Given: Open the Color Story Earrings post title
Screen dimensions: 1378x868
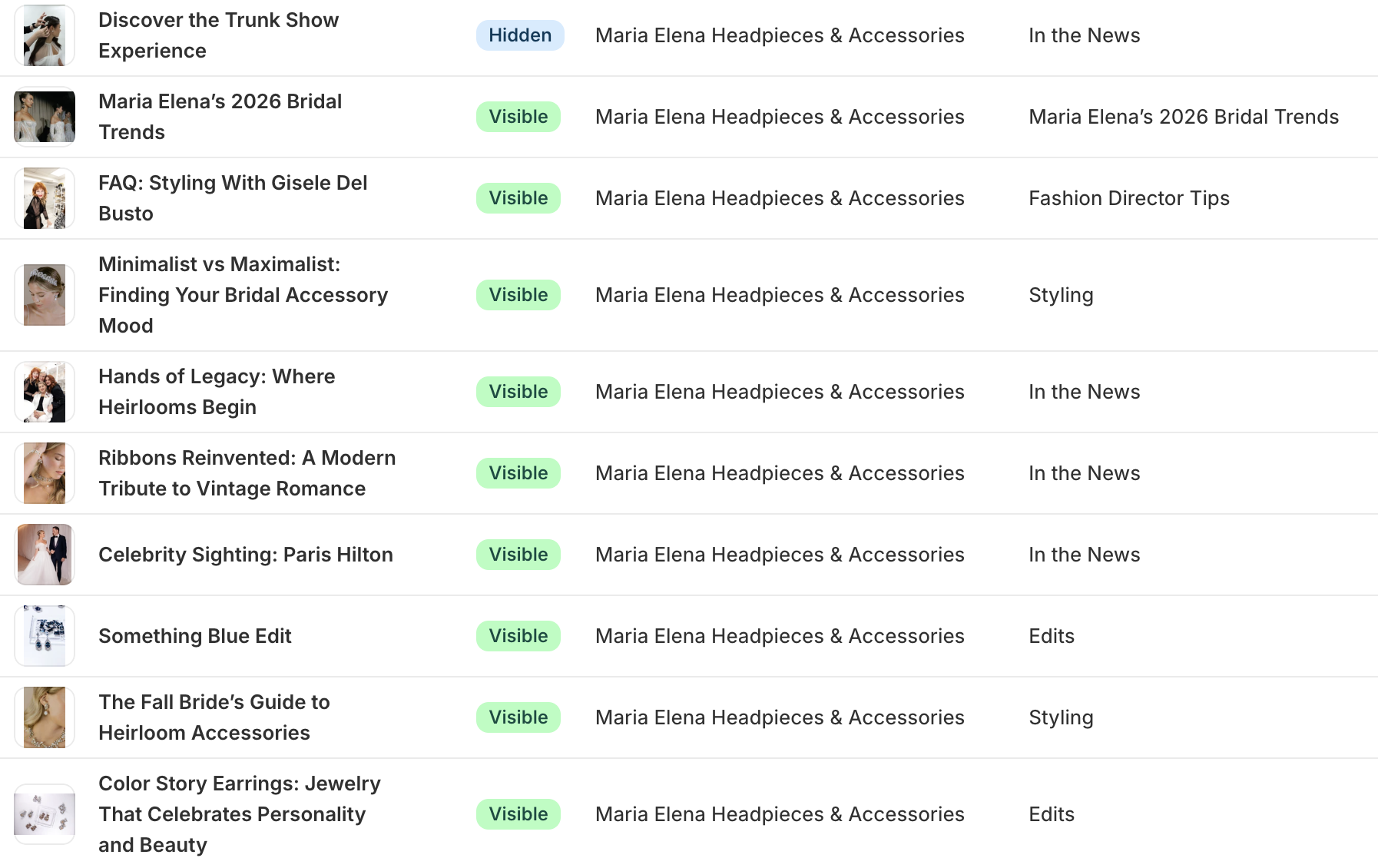Looking at the screenshot, I should [240, 814].
